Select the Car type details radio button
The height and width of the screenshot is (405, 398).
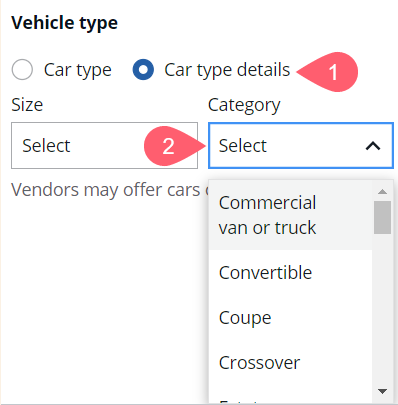tap(143, 70)
